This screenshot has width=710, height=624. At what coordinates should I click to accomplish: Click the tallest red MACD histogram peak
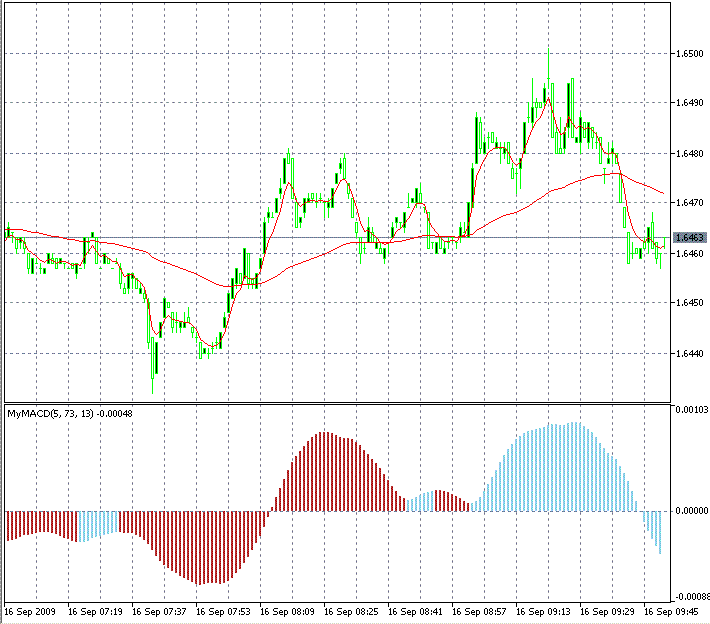click(325, 471)
